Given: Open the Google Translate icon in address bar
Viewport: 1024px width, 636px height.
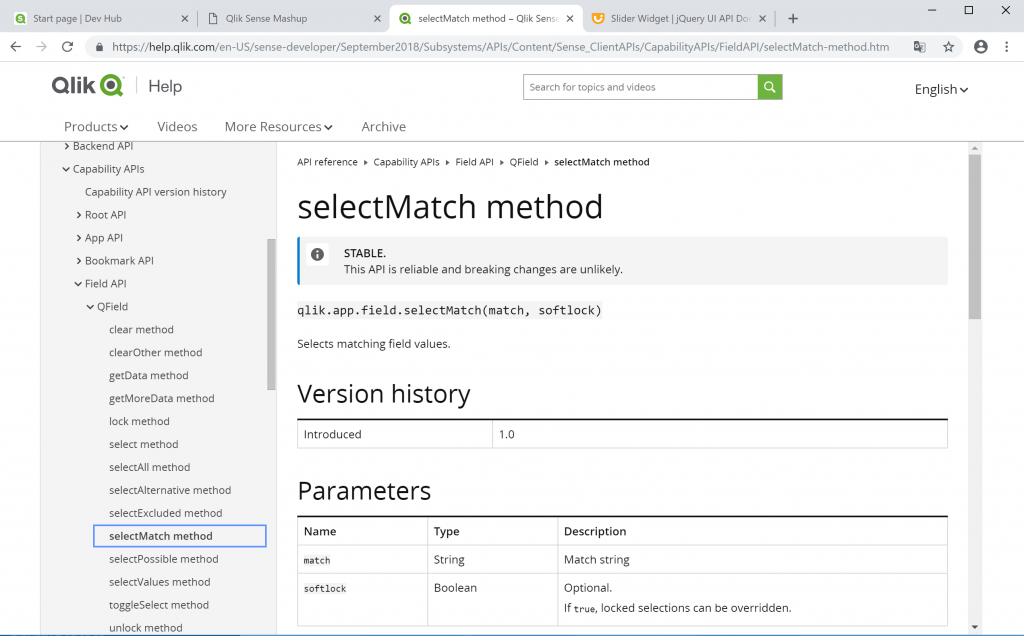Looking at the screenshot, I should pyautogui.click(x=921, y=46).
